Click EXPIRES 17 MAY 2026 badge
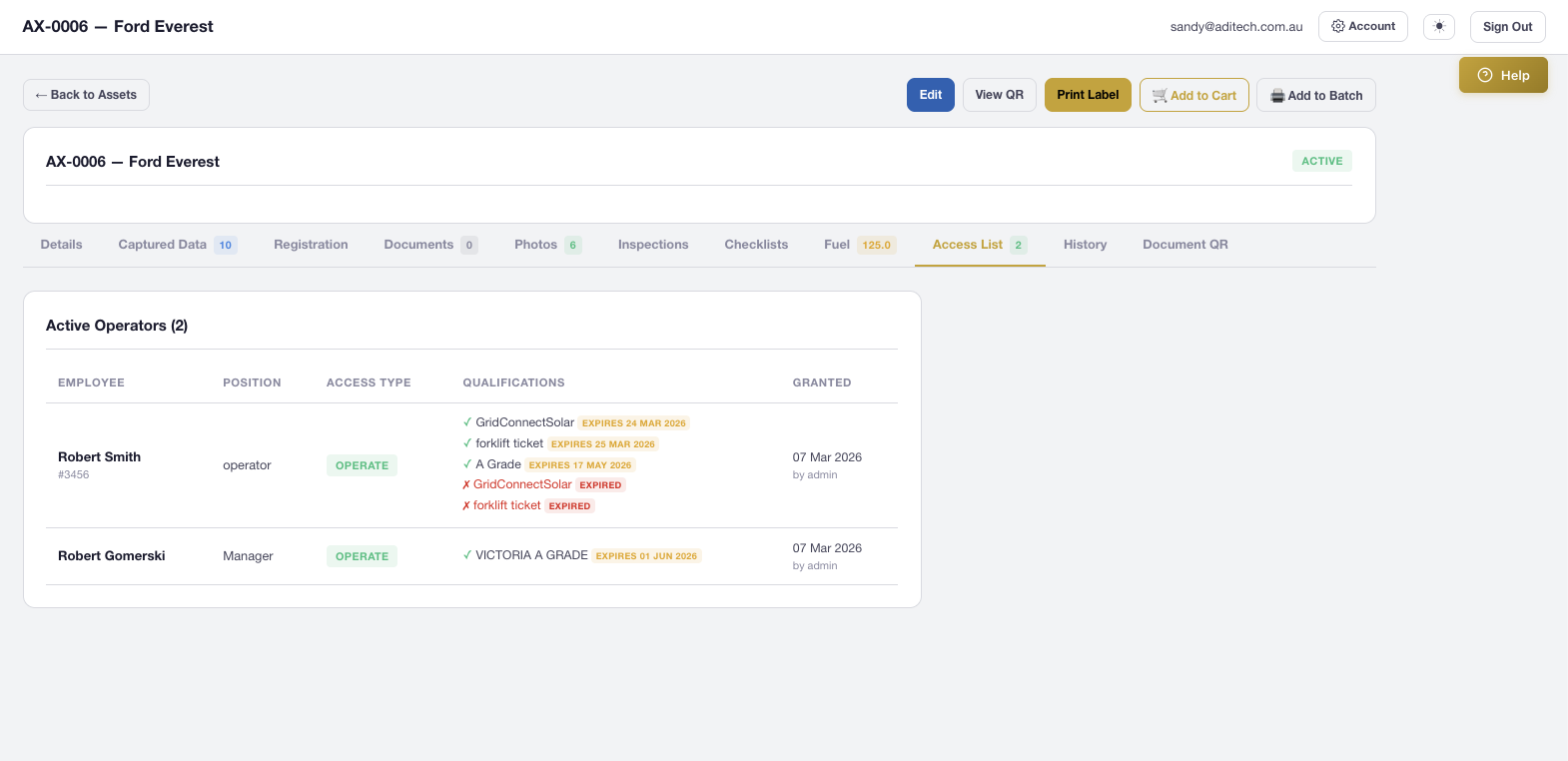The image size is (1568, 761). click(x=580, y=465)
